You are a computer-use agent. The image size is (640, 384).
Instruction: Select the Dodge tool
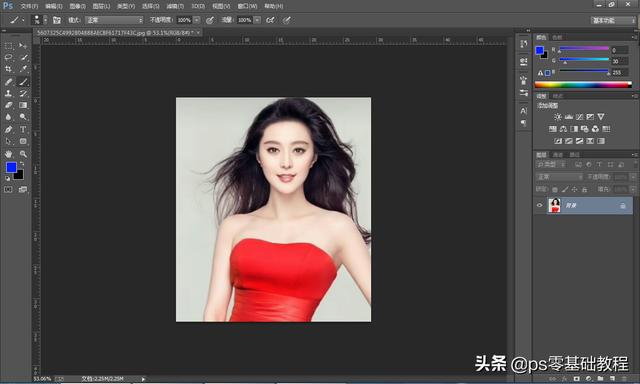[23, 117]
